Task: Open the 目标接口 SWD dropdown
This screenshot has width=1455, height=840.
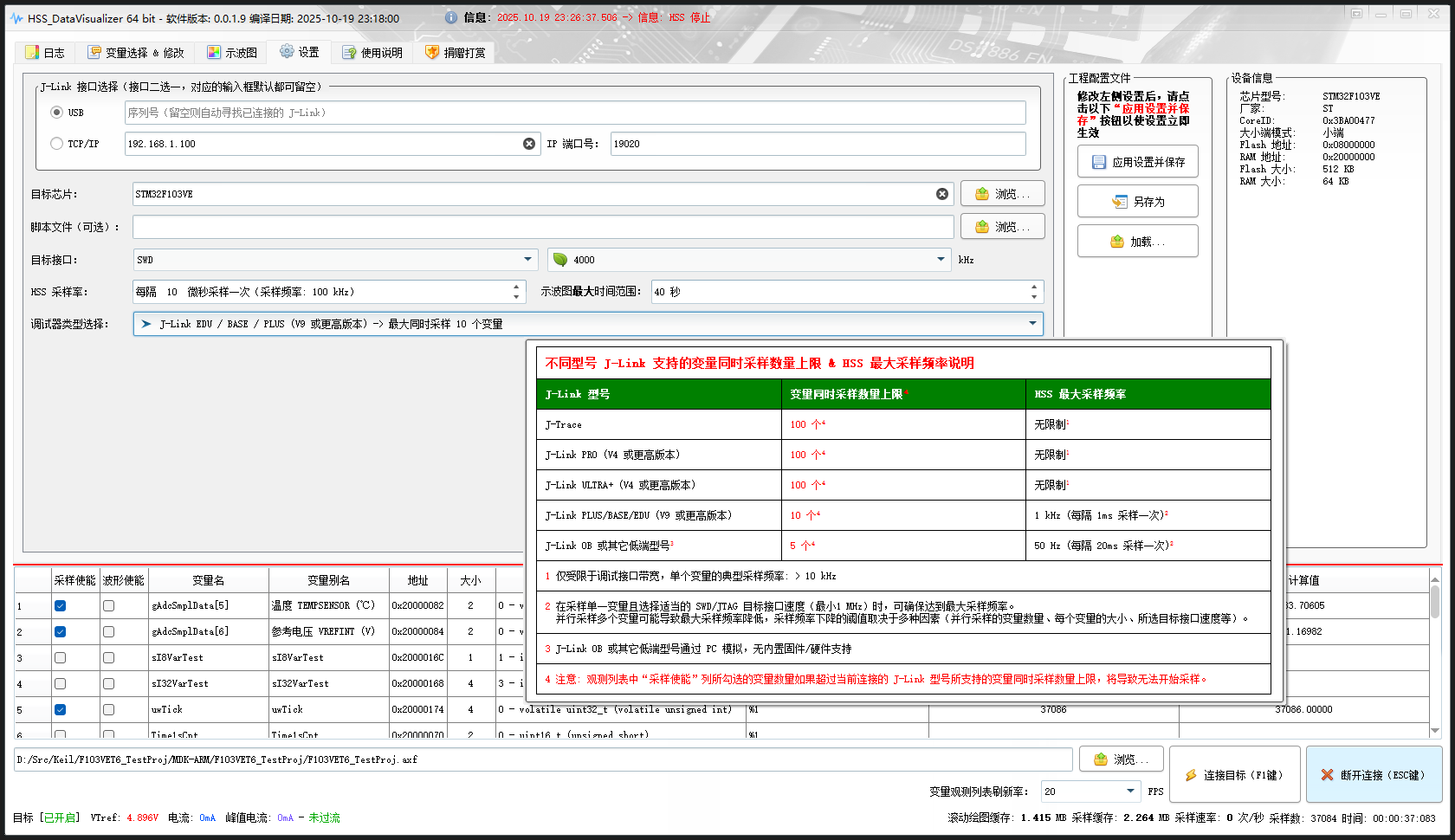Action: (x=526, y=260)
